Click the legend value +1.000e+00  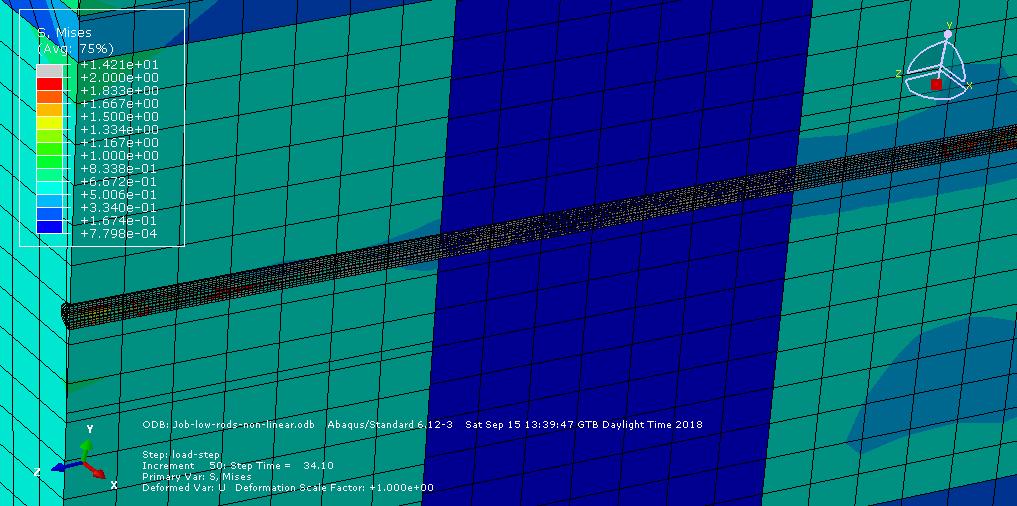pos(119,156)
